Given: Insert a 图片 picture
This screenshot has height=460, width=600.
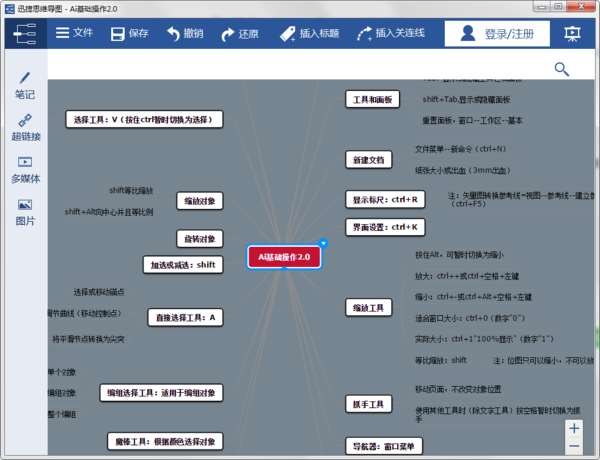Looking at the screenshot, I should point(25,212).
